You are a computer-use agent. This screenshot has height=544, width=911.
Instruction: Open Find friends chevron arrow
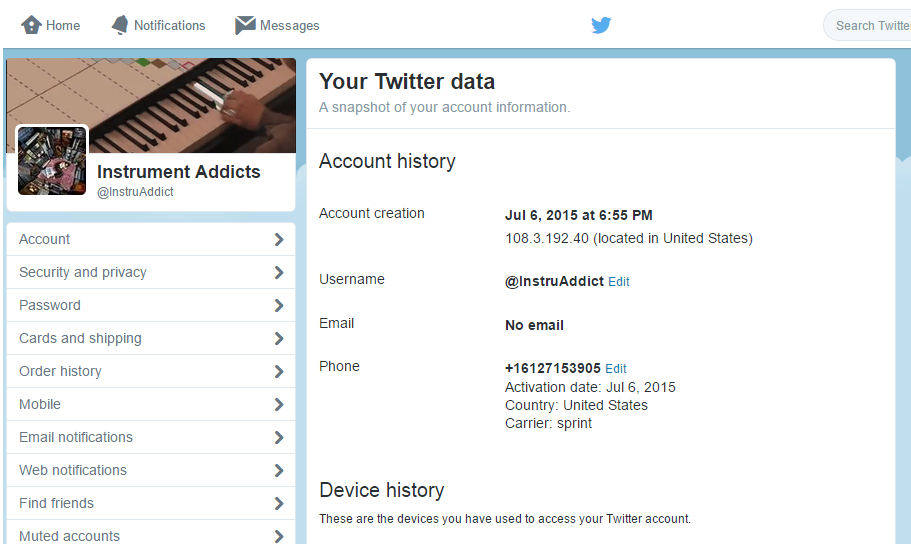click(x=279, y=503)
